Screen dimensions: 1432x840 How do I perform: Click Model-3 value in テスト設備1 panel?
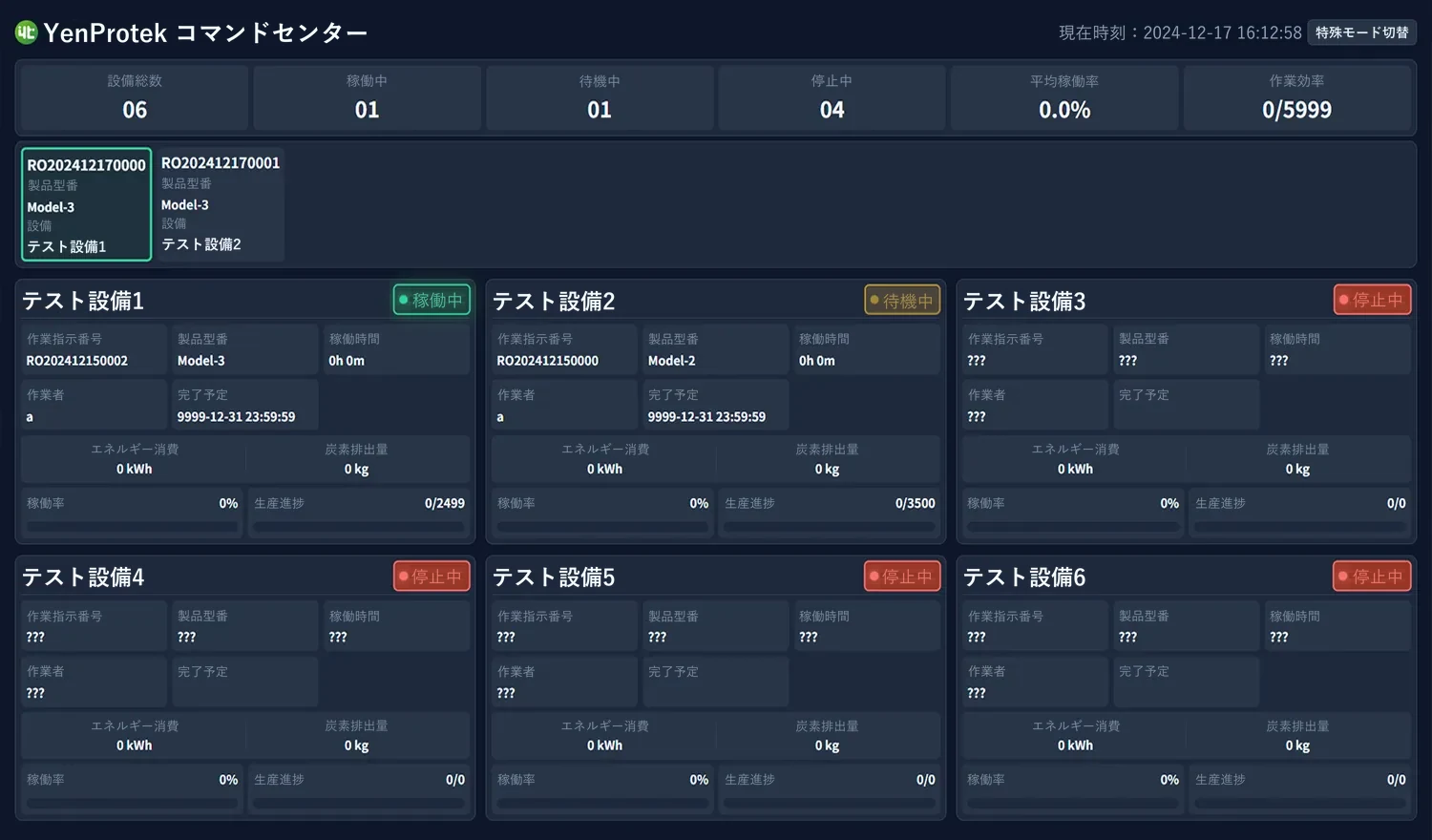click(x=201, y=361)
